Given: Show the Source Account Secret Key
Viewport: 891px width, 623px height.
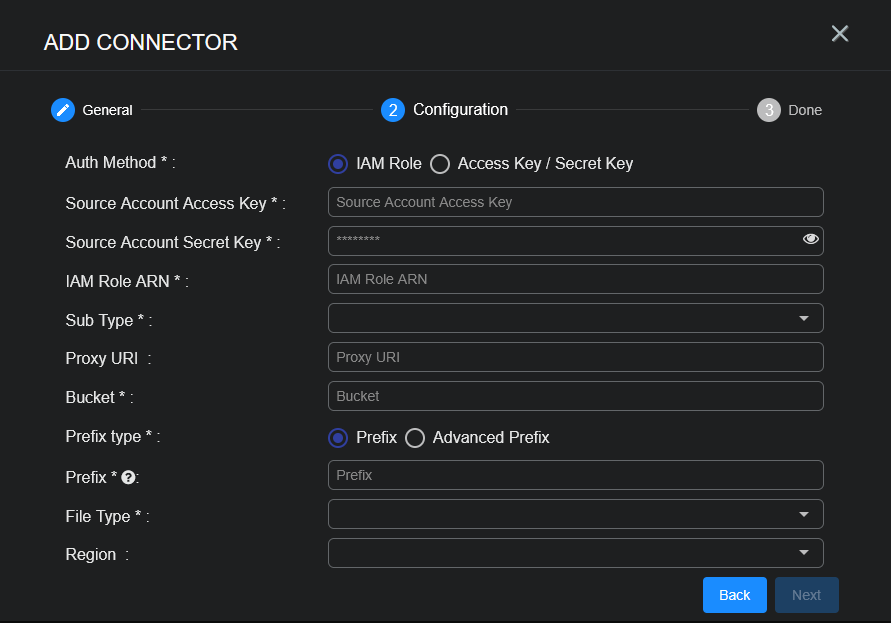Looking at the screenshot, I should [810, 239].
